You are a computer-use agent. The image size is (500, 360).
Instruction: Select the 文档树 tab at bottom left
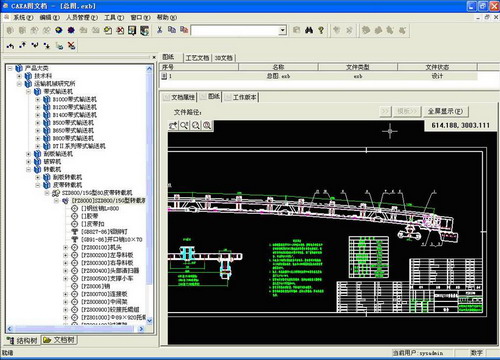pyautogui.click(x=59, y=340)
